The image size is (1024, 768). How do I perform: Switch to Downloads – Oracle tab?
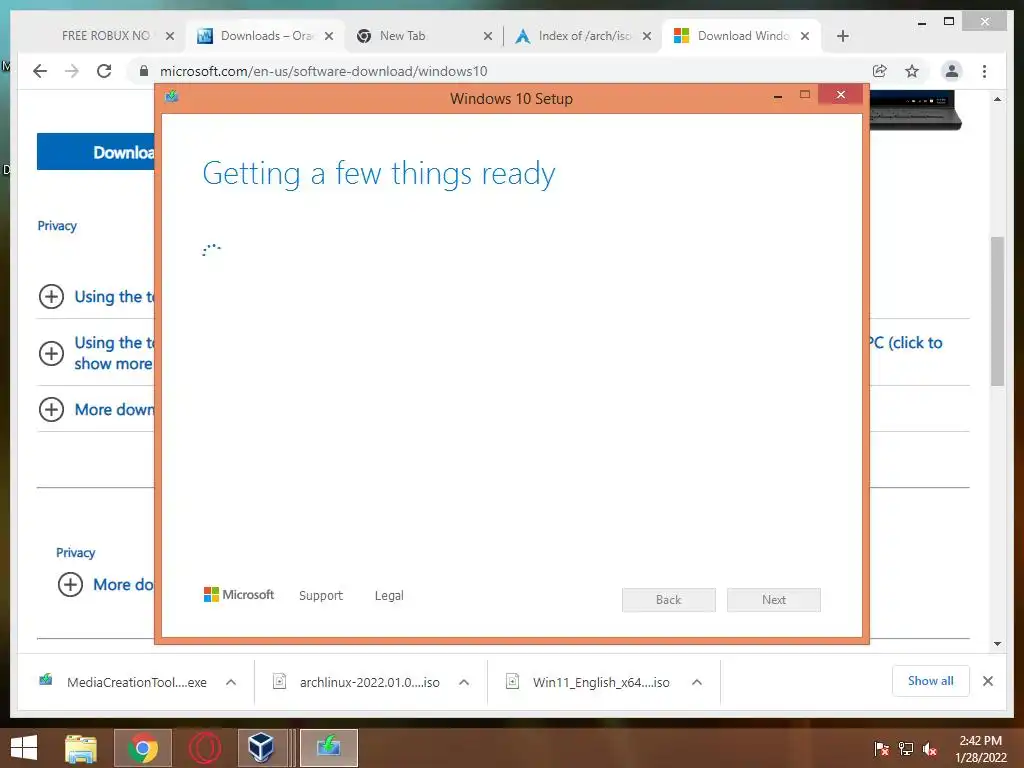(x=264, y=36)
